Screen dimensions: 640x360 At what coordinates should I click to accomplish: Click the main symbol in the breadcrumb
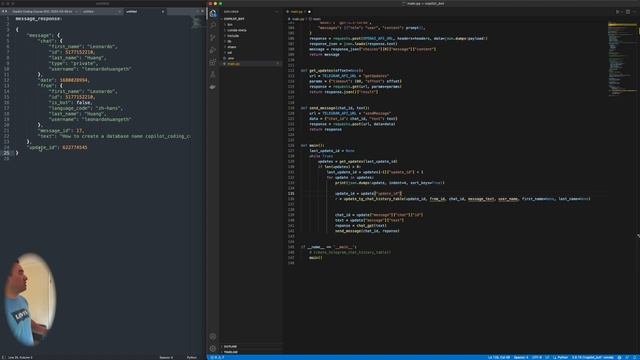pos(316,19)
